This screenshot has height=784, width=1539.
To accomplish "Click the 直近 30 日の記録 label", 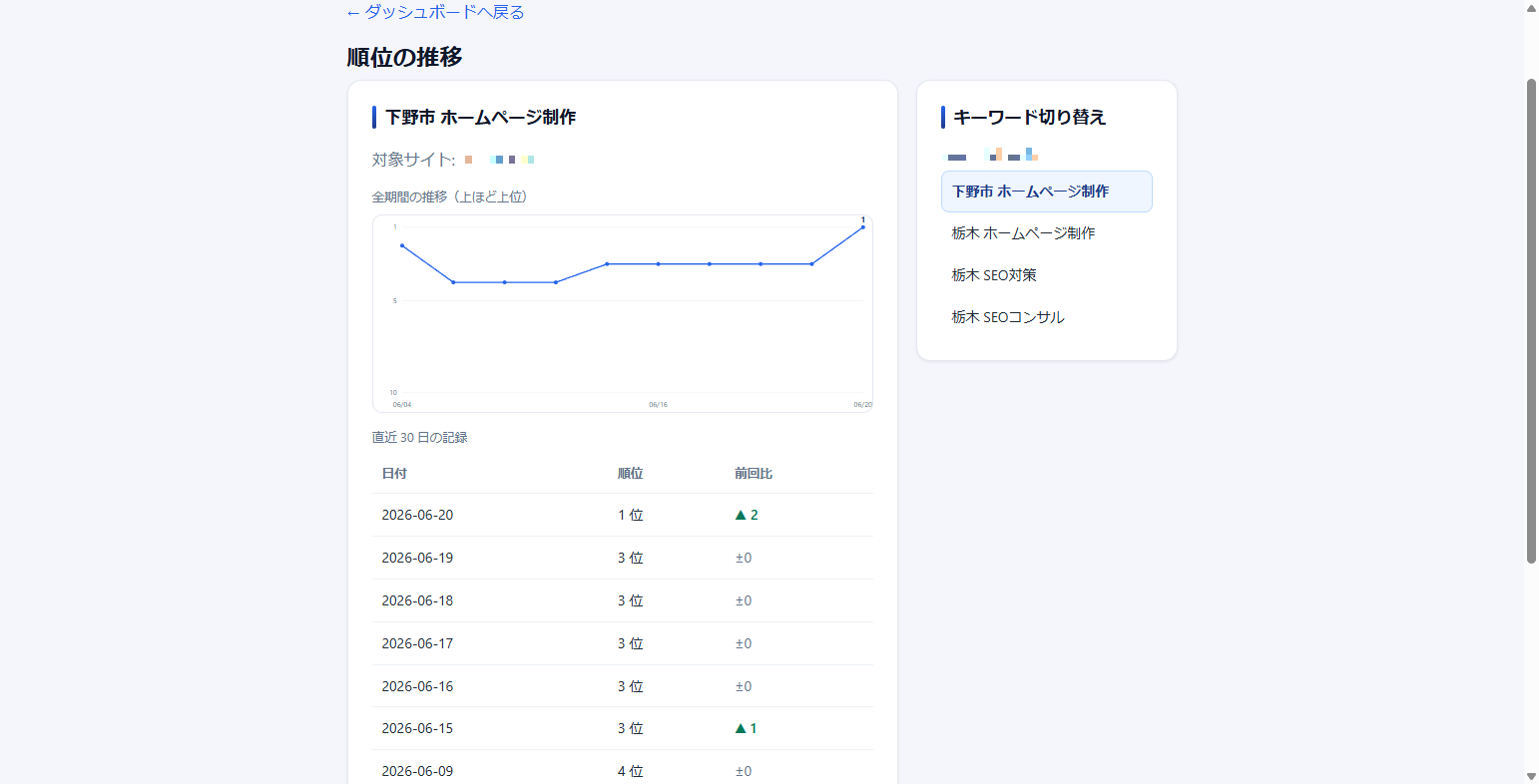I will click(420, 438).
